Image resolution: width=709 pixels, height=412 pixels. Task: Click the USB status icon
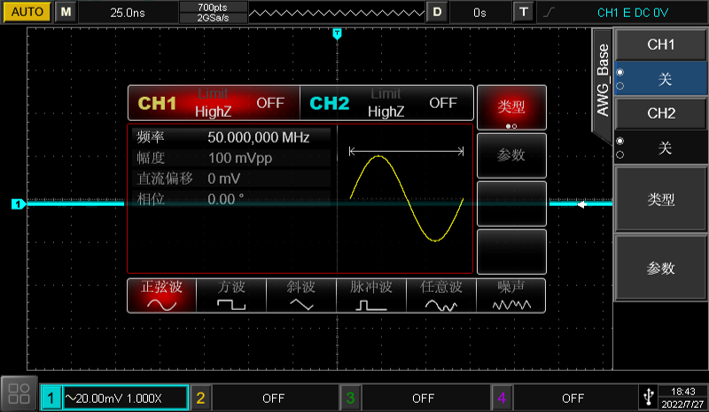(x=647, y=397)
